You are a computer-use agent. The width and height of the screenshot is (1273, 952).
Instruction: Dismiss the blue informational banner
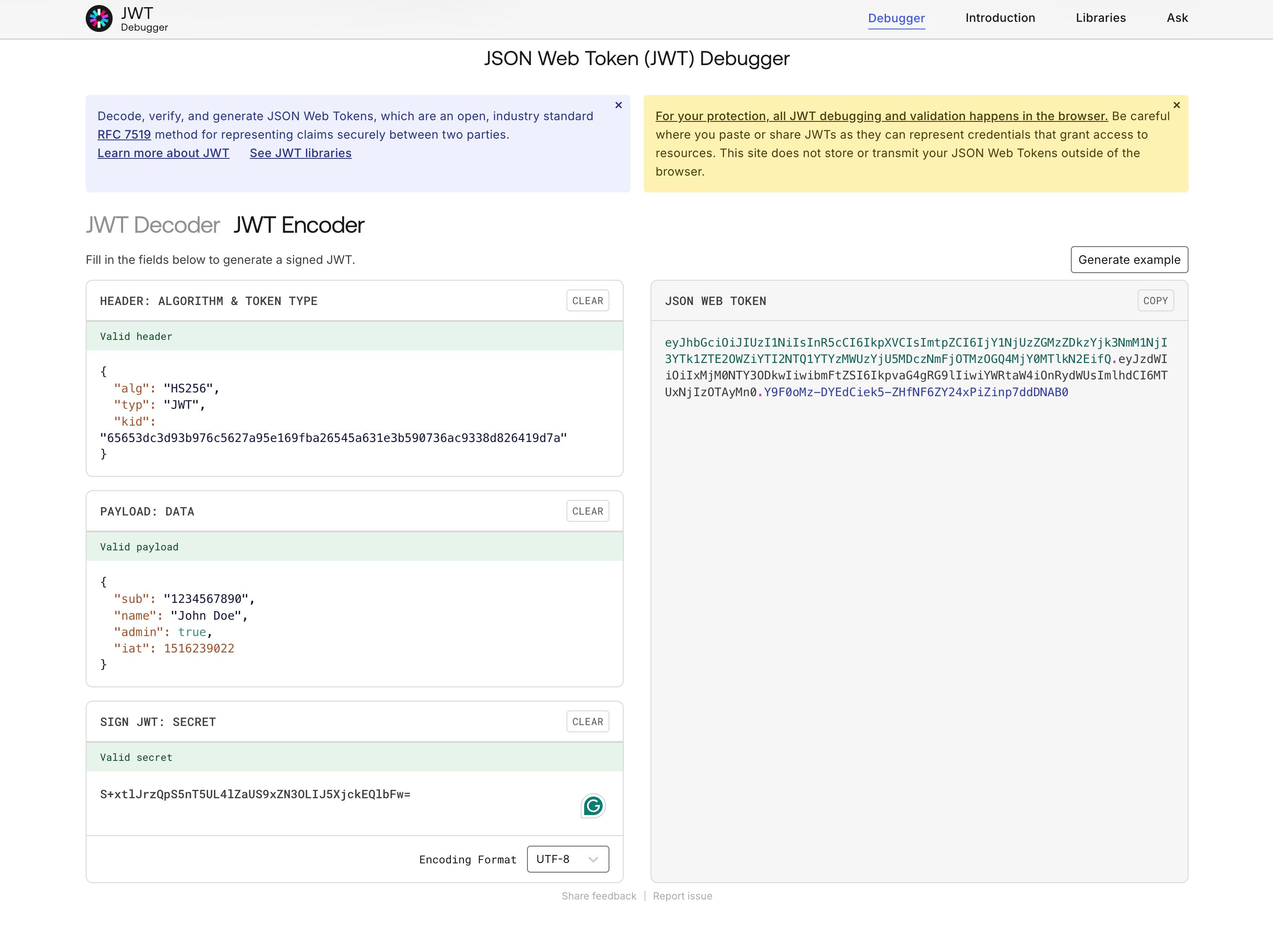pos(619,105)
